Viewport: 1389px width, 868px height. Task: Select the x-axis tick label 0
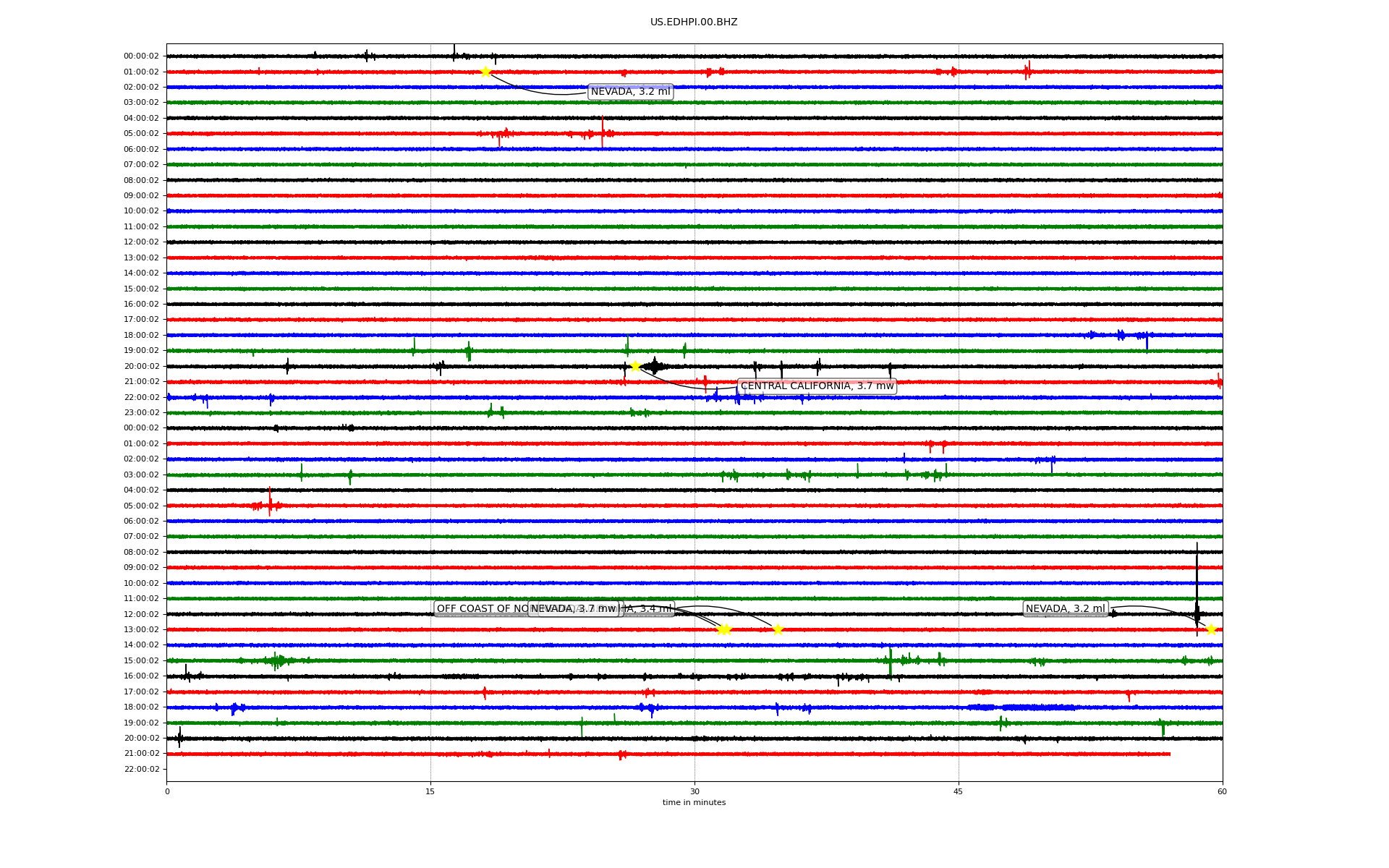pyautogui.click(x=167, y=791)
